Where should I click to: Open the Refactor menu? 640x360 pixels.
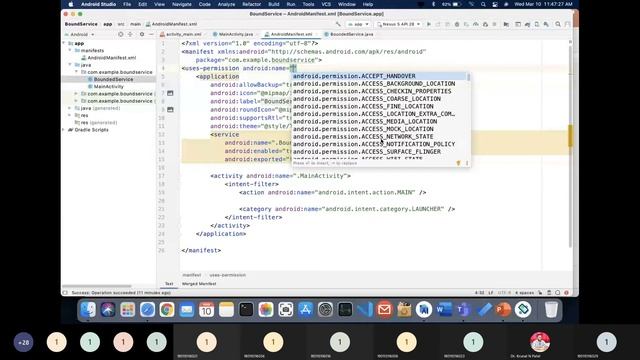[x=251, y=4]
